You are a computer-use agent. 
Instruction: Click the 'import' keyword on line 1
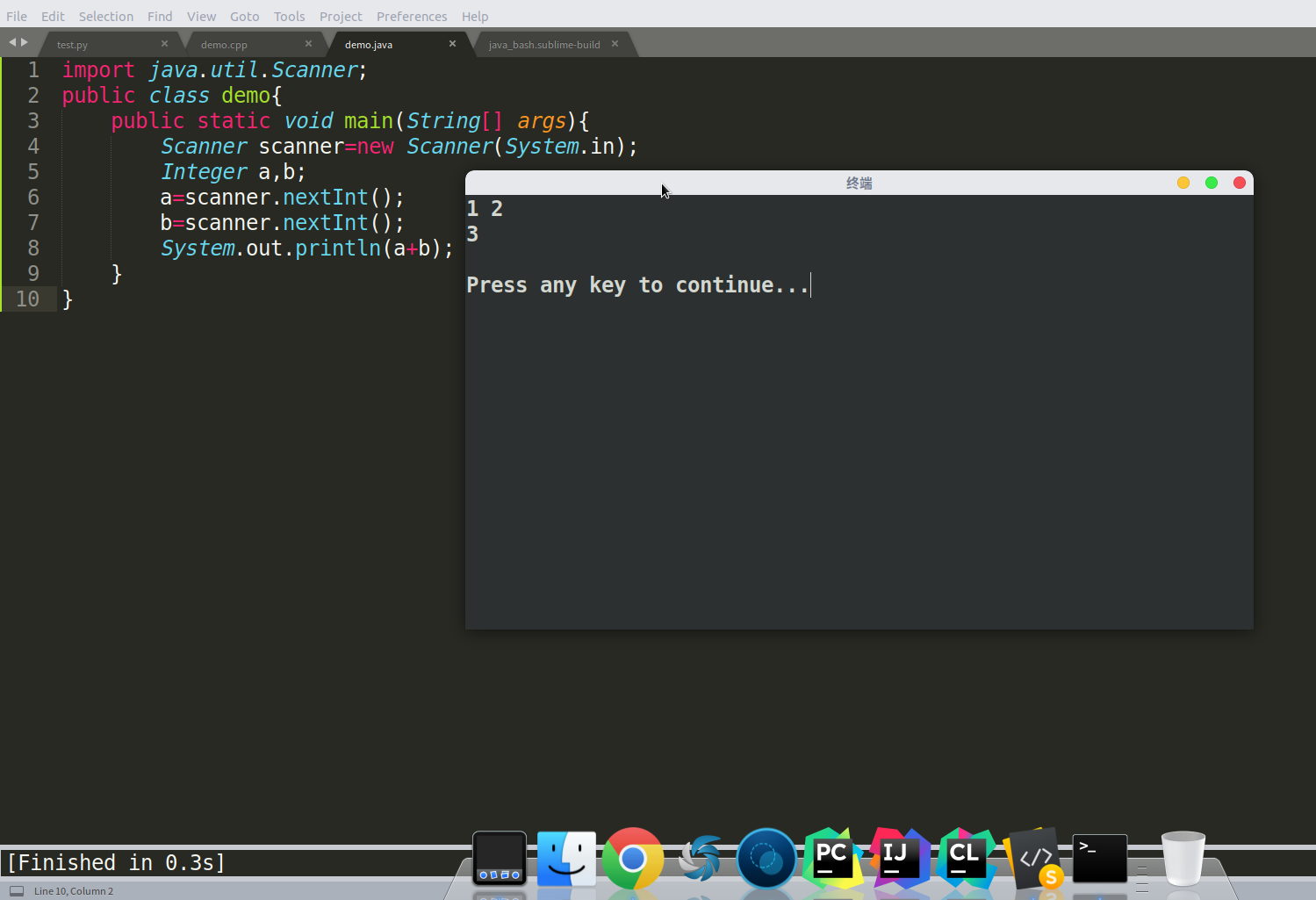pyautogui.click(x=98, y=70)
